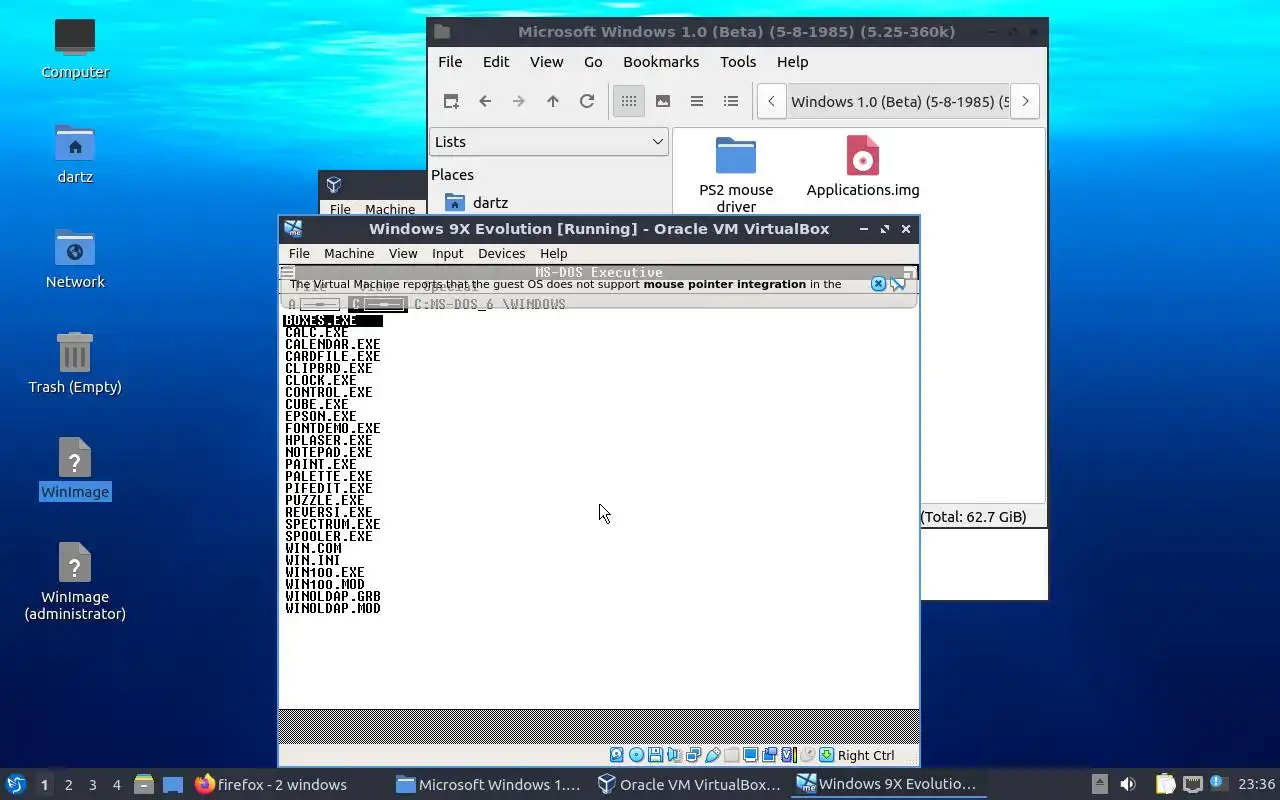Select the Applications.img file
1280x800 pixels.
click(863, 167)
